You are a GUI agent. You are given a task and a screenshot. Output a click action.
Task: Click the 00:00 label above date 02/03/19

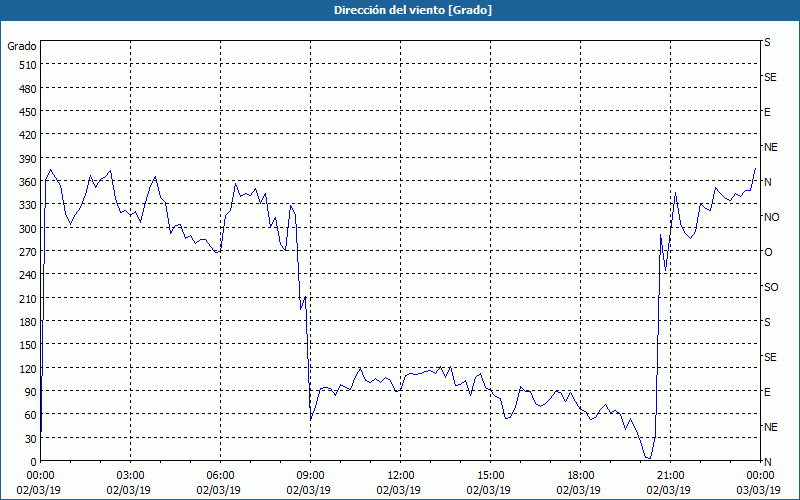click(x=40, y=476)
